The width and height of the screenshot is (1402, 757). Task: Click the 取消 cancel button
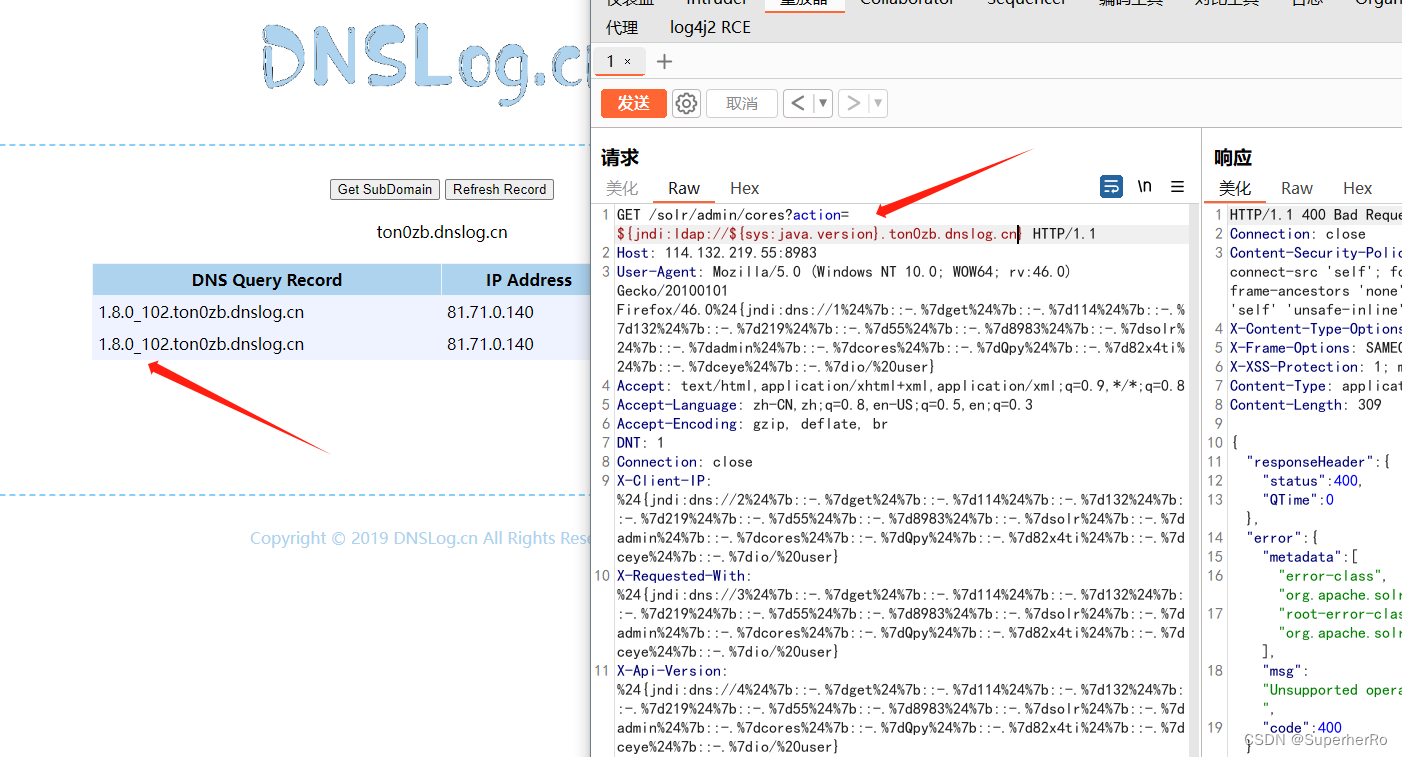click(742, 103)
